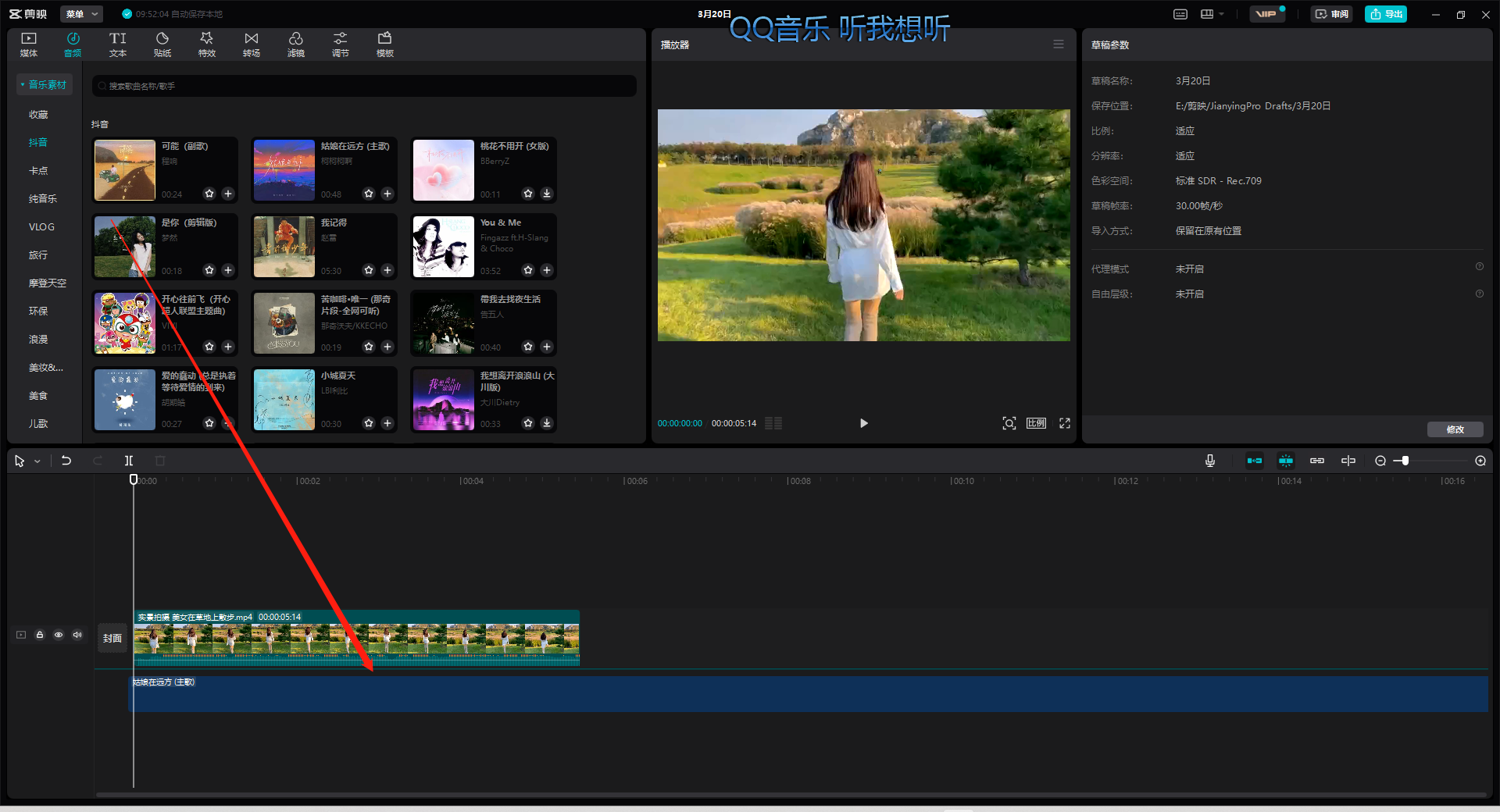1500x812 pixels.
Task: Hide the main video track
Action: click(59, 635)
